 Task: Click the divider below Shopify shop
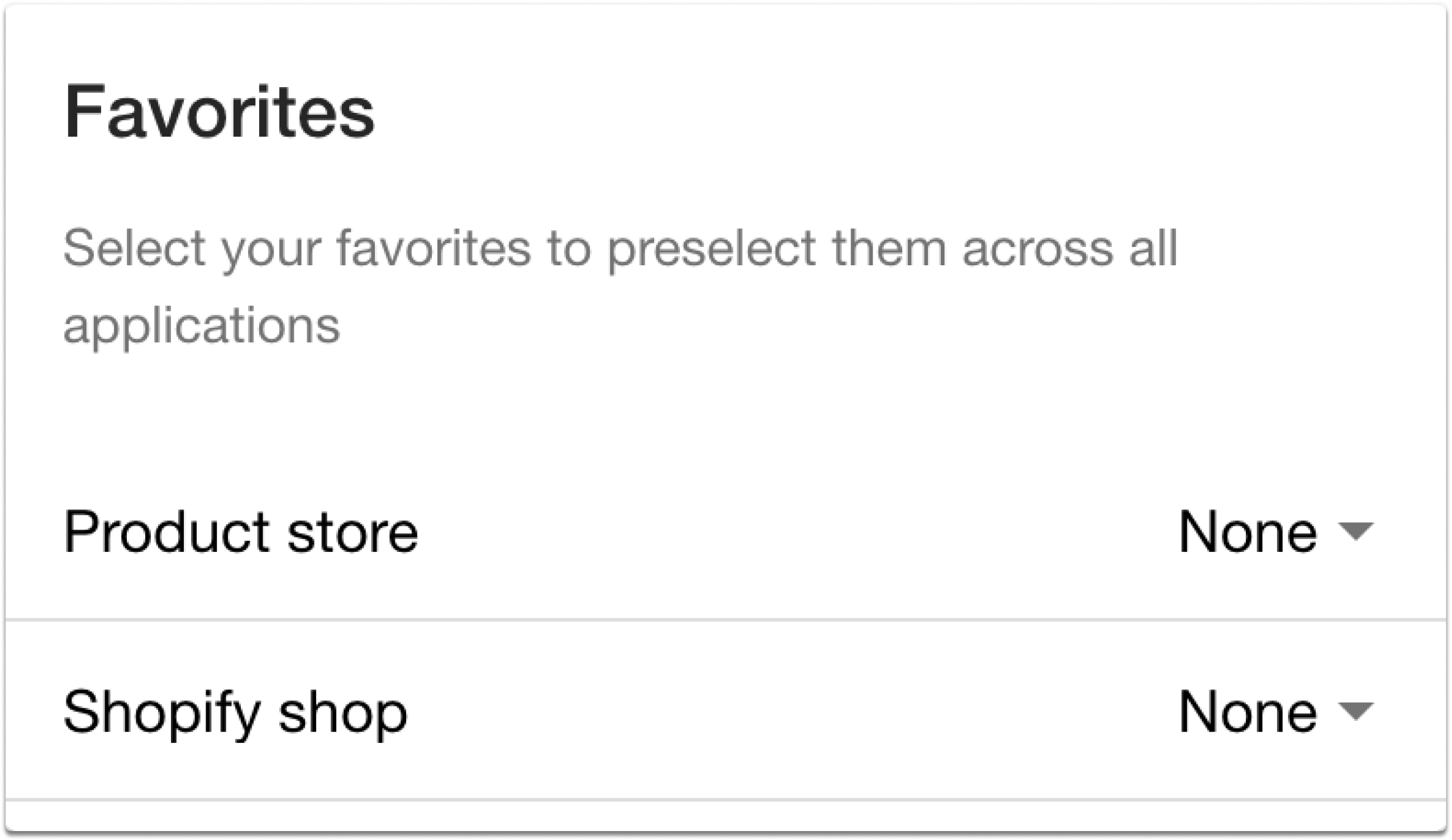click(726, 800)
